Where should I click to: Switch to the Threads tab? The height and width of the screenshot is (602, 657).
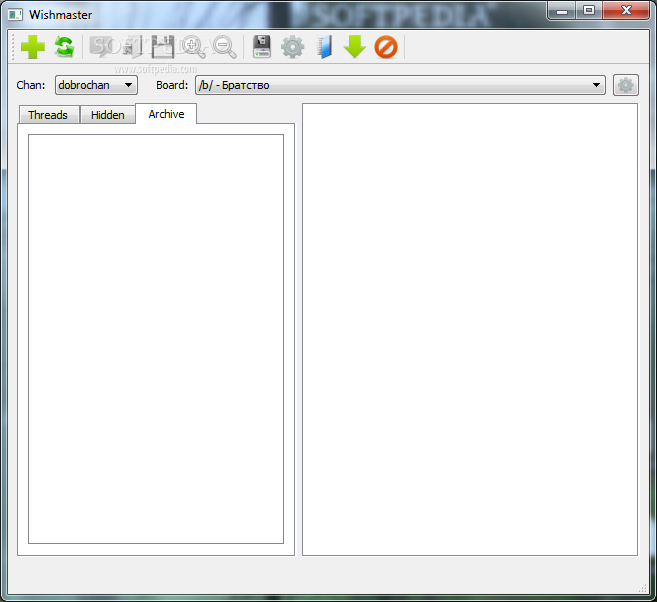click(x=49, y=115)
